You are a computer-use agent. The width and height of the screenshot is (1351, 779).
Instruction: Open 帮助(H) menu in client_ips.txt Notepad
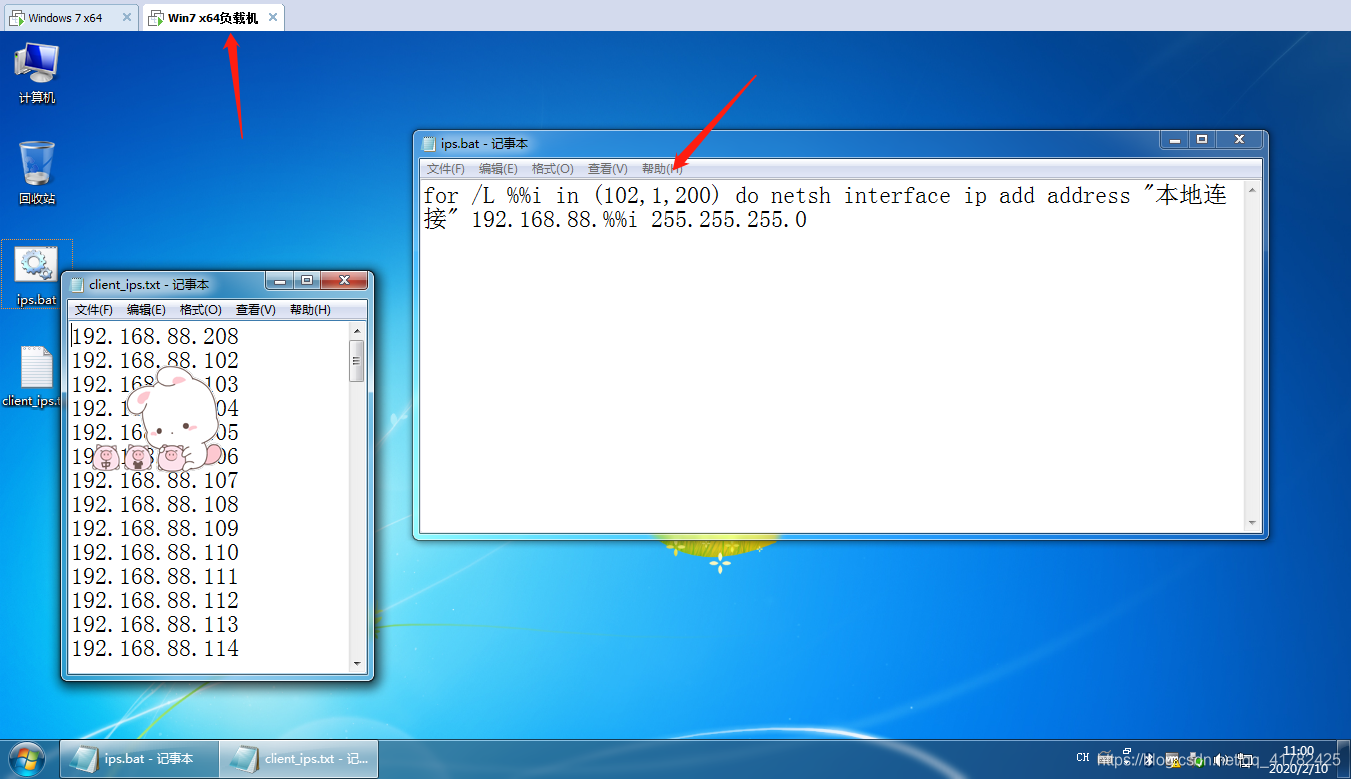click(311, 310)
